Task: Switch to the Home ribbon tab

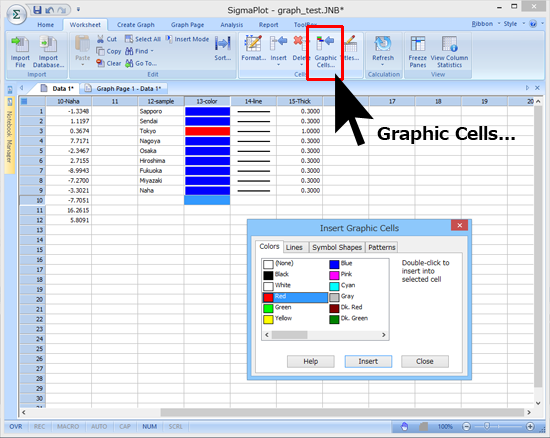Action: (x=46, y=25)
